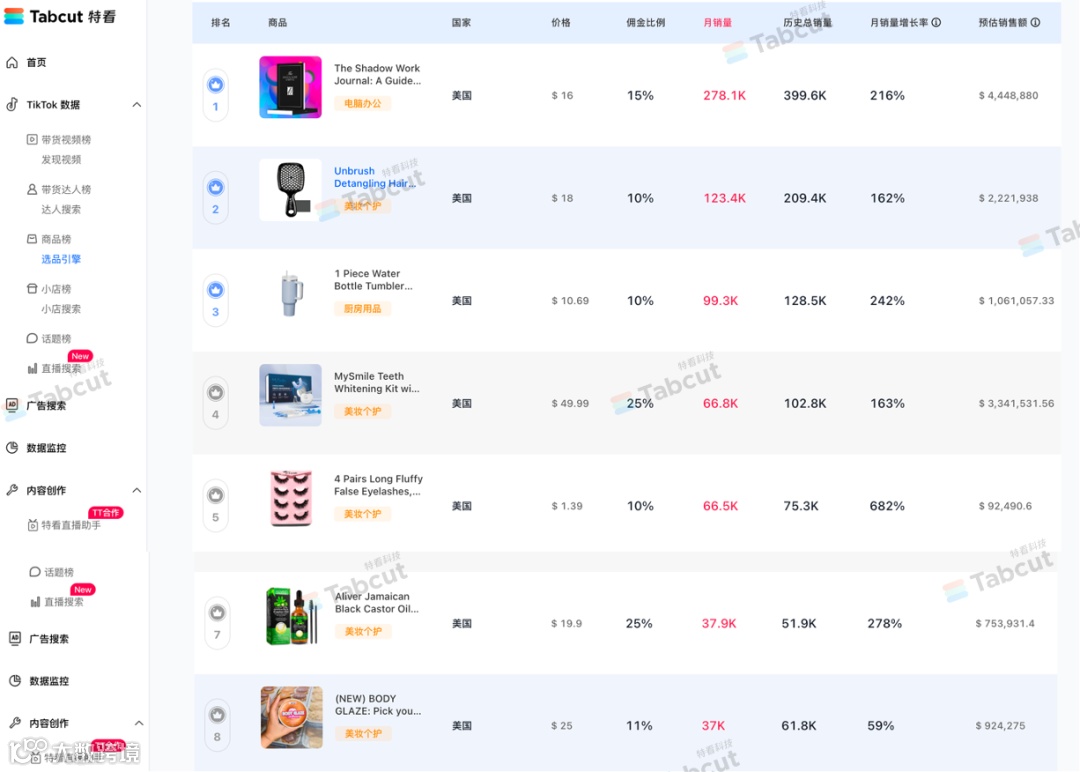Go to 达人搜索 in the sidebar
This screenshot has width=1080, height=772.
[x=61, y=210]
